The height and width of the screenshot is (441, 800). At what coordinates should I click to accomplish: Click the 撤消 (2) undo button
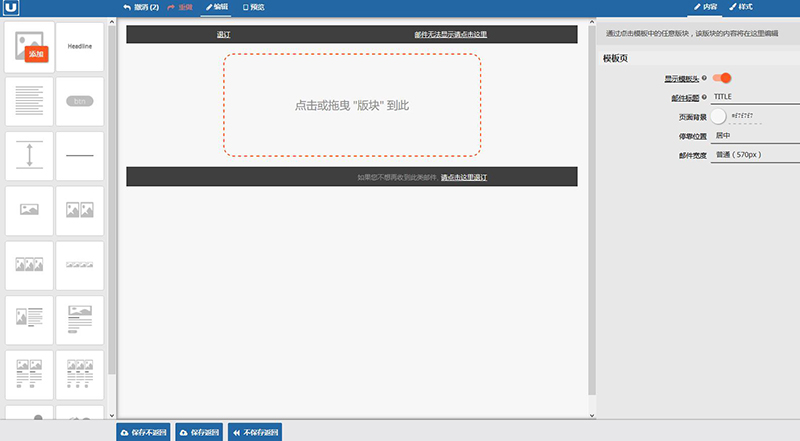140,7
